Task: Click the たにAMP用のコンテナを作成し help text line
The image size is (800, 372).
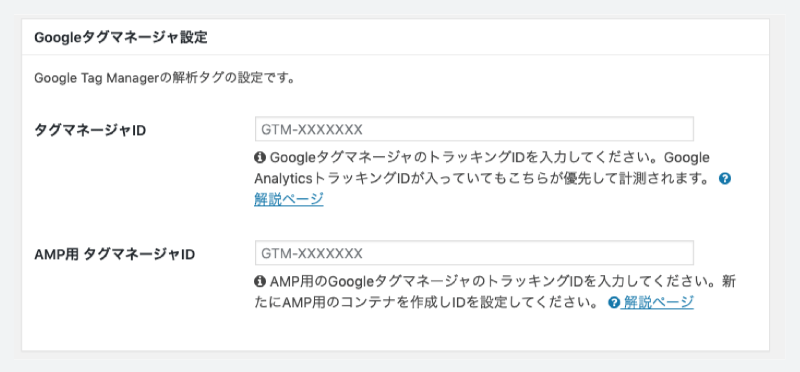Action: (426, 303)
